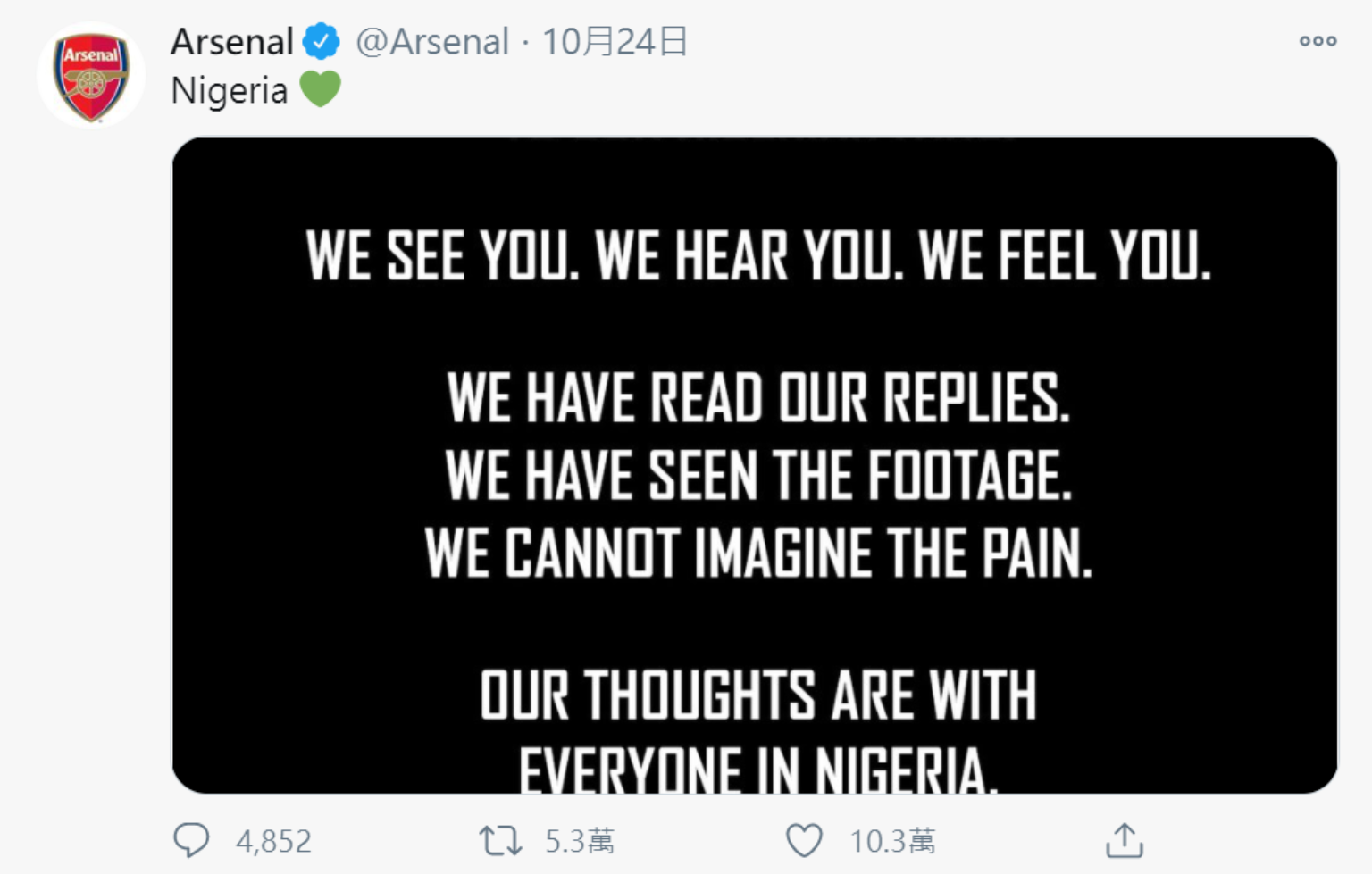
Task: Open the tweet via the 10月24日 date
Action: (615, 41)
